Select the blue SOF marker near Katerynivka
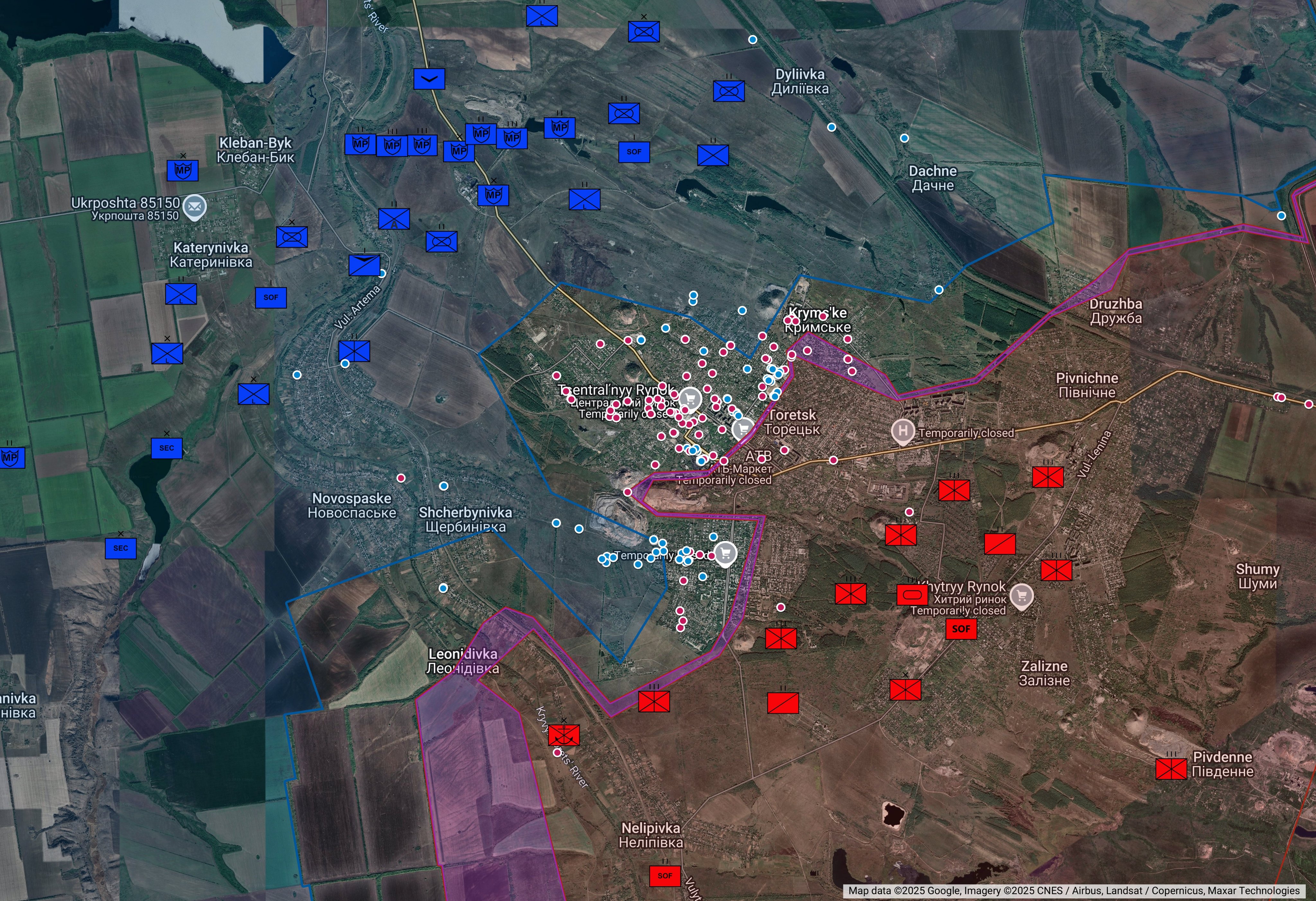The image size is (1316, 901). point(271,297)
